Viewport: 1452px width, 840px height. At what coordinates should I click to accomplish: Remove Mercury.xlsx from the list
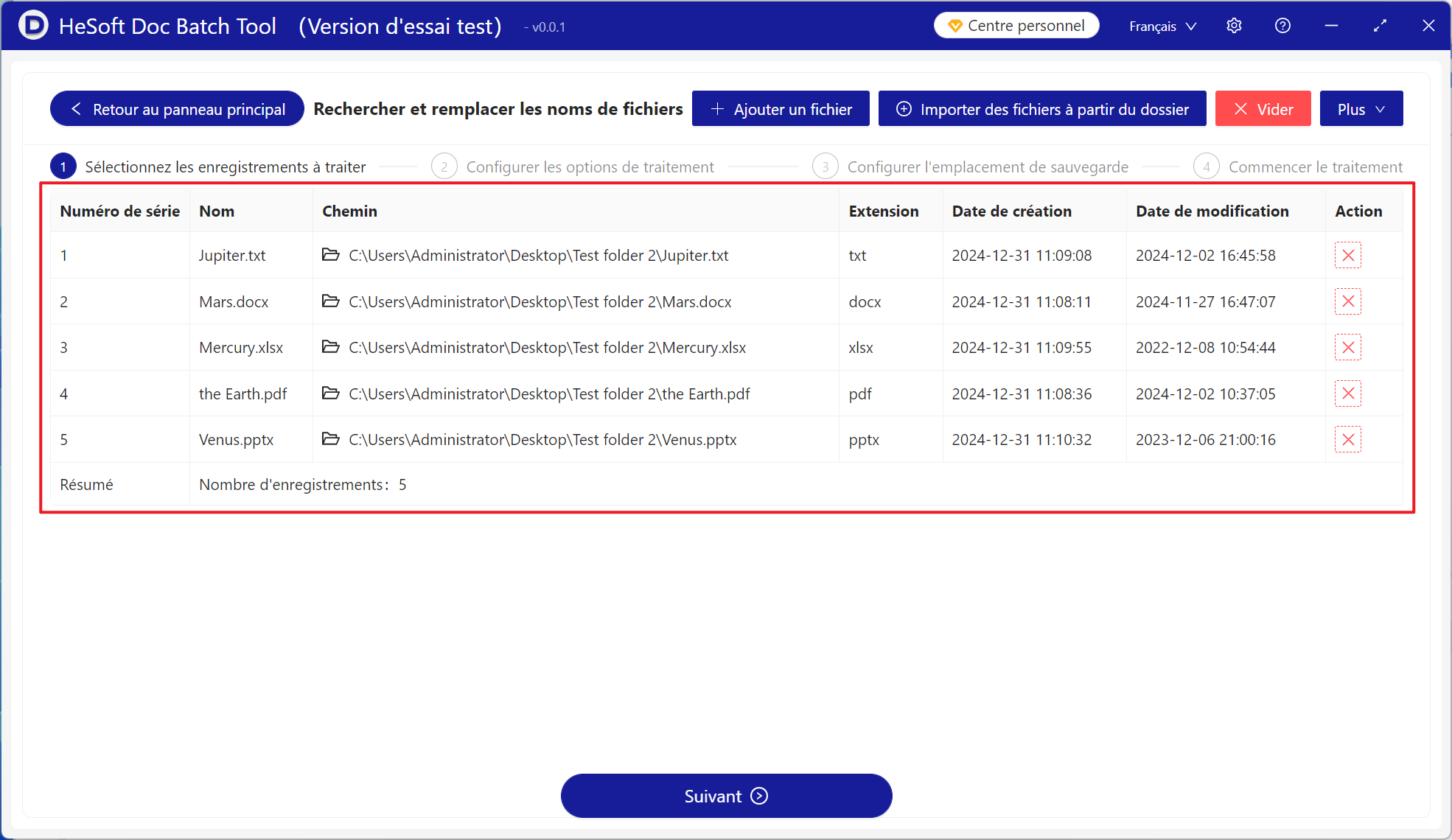pyautogui.click(x=1347, y=348)
